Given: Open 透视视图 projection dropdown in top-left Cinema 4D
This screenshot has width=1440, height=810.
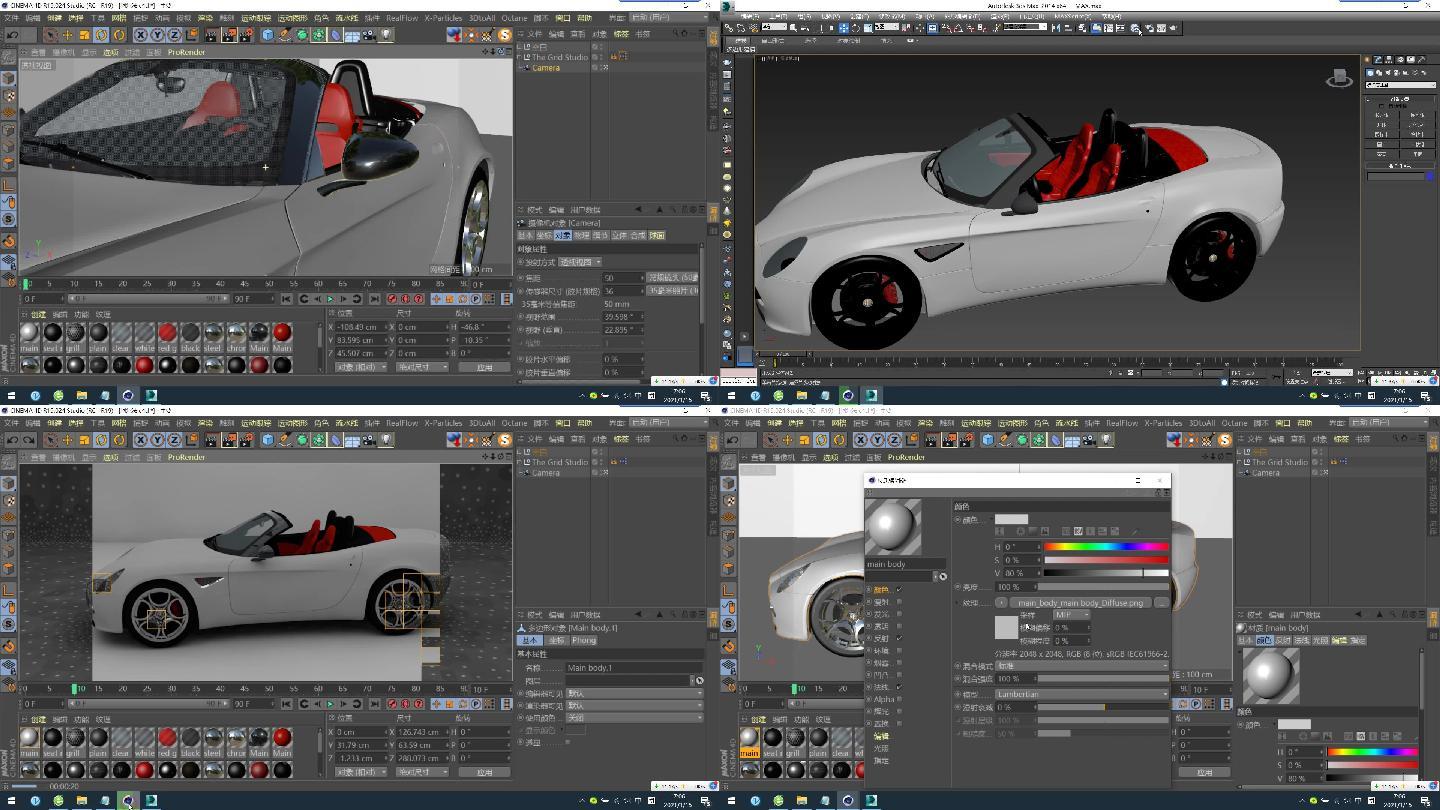Looking at the screenshot, I should tap(580, 262).
